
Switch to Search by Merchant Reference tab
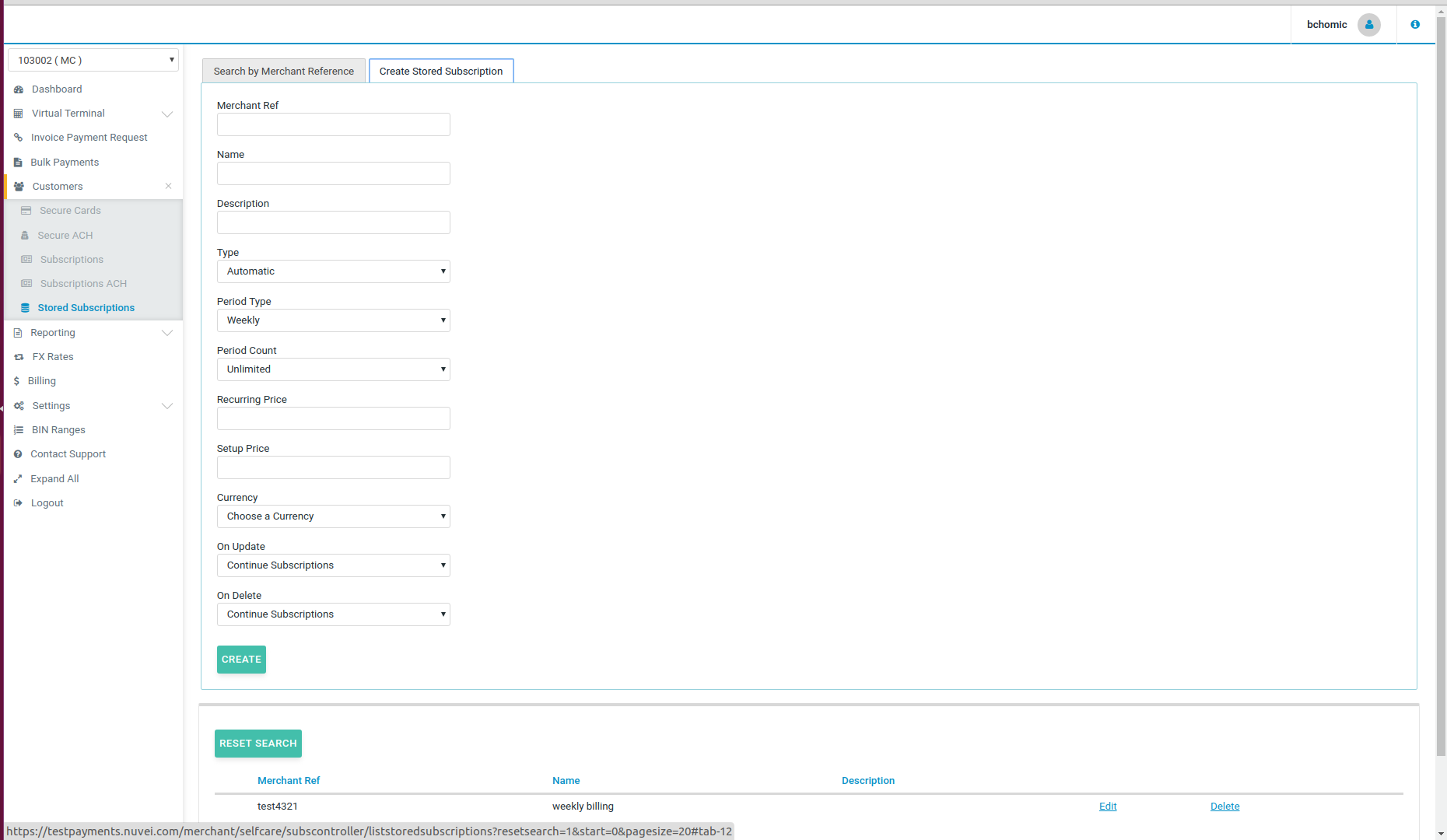pos(283,72)
